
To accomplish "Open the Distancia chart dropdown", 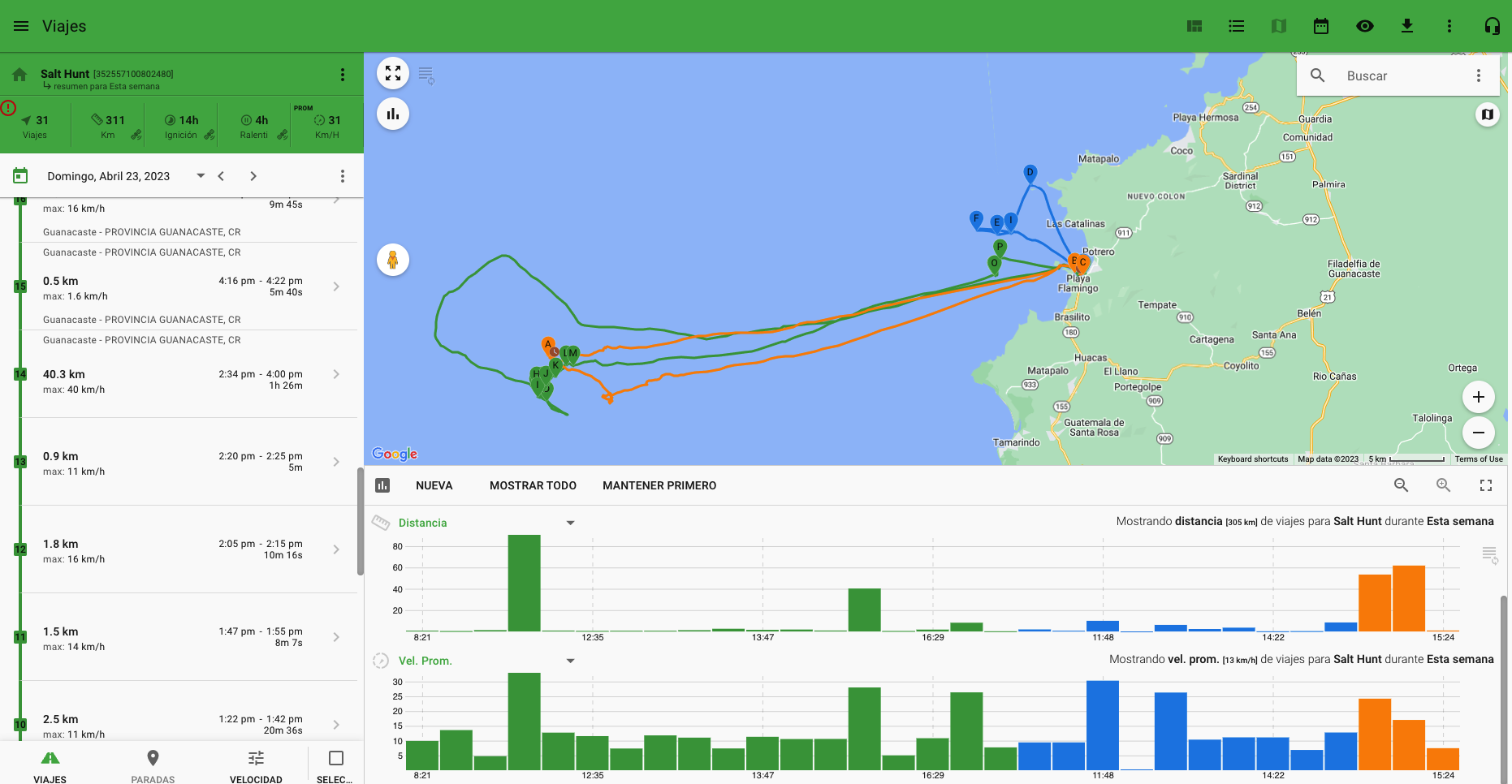I will 570,523.
